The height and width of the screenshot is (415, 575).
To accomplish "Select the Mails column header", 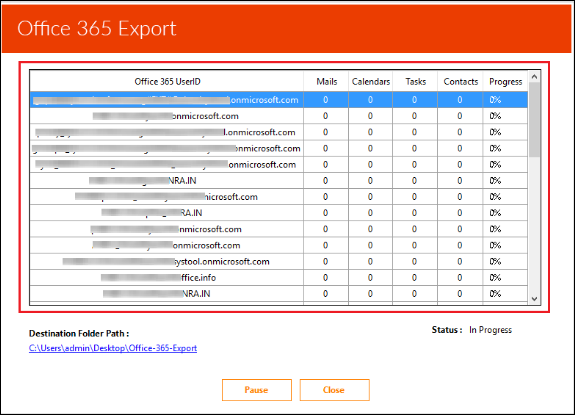I will tap(326, 81).
